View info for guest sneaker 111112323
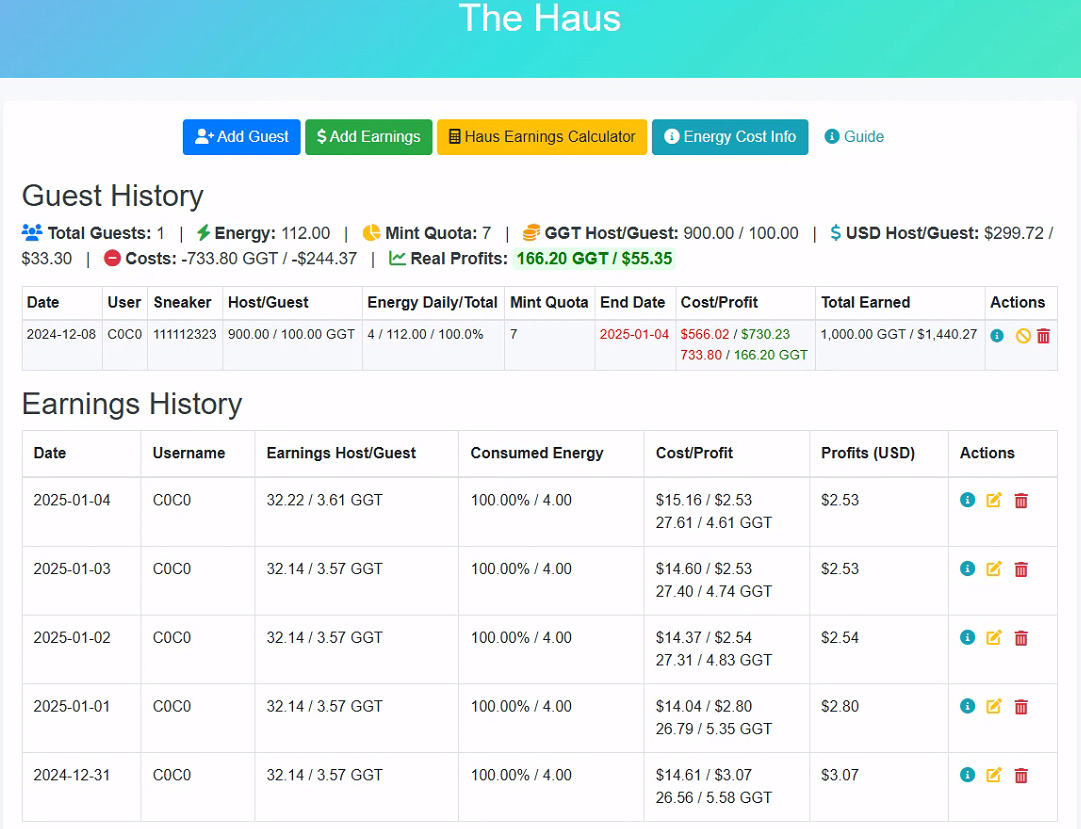The height and width of the screenshot is (829, 1081). (x=997, y=336)
